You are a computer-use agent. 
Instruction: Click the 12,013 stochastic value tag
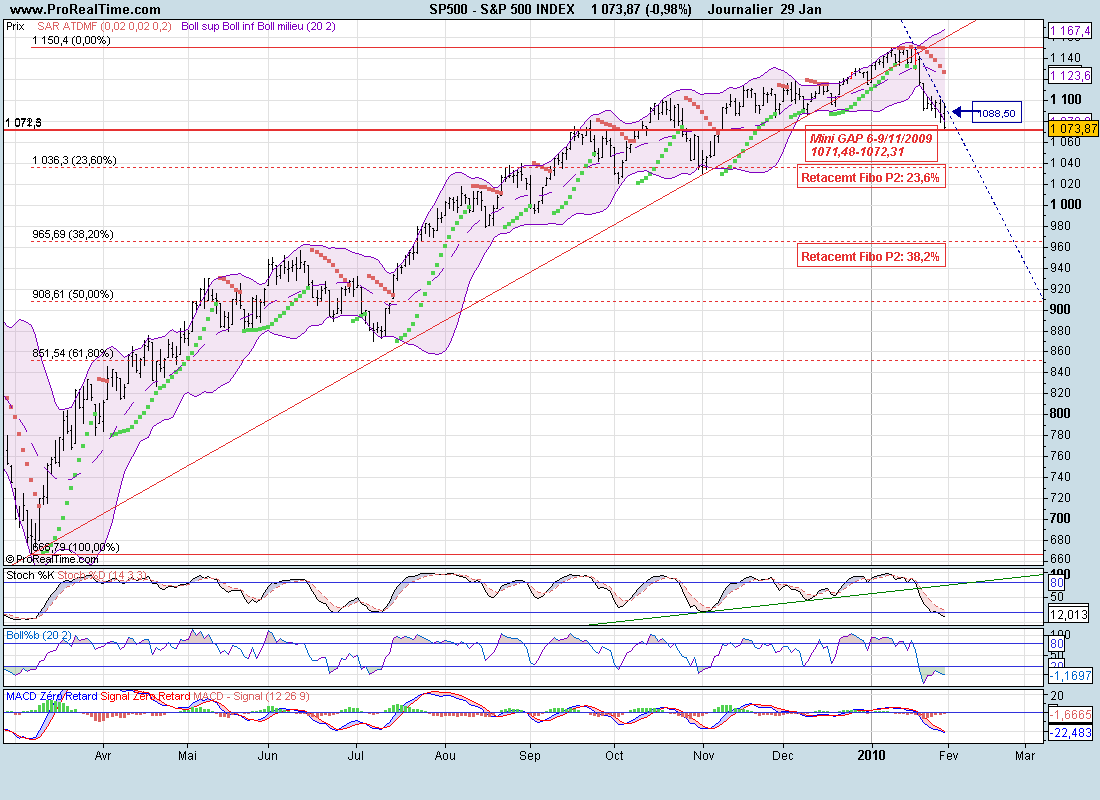1068,615
